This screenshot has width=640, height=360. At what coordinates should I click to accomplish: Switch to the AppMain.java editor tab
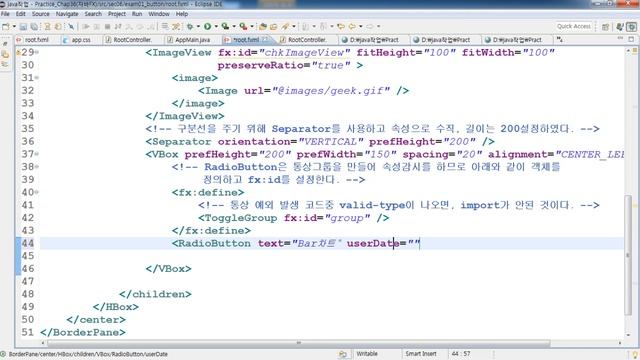coord(192,40)
